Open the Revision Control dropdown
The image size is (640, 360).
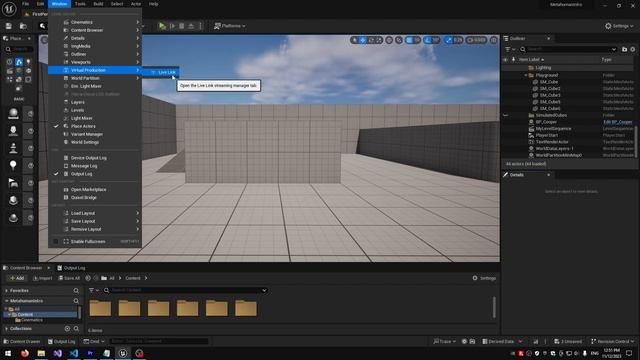coord(612,341)
